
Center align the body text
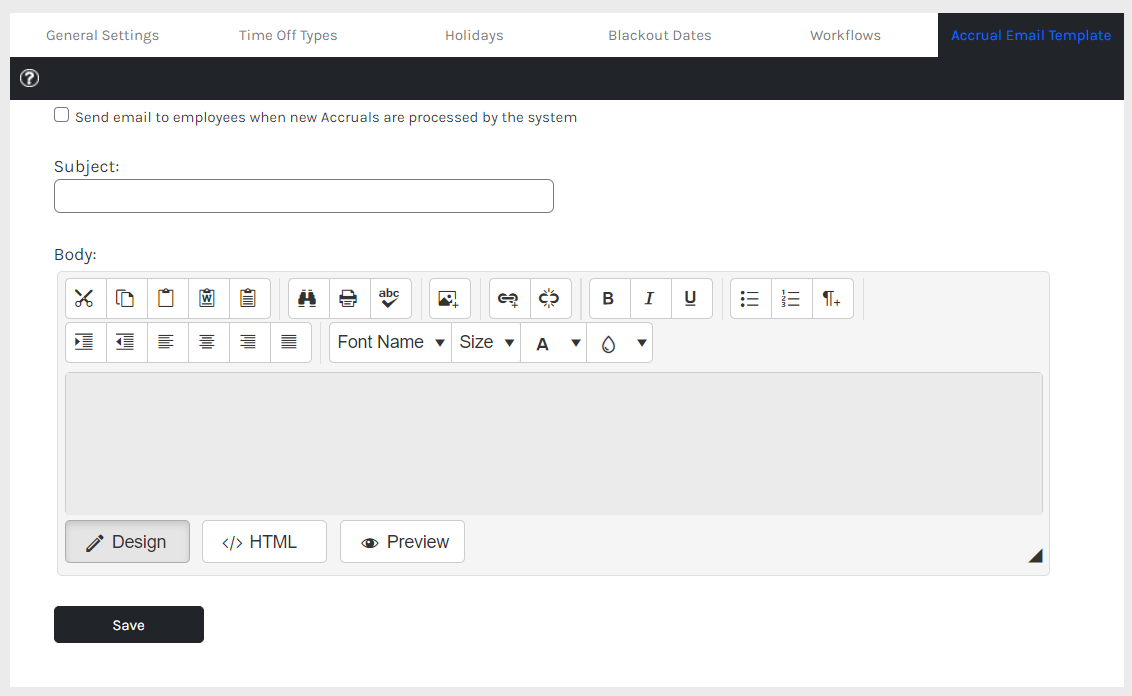pos(208,342)
